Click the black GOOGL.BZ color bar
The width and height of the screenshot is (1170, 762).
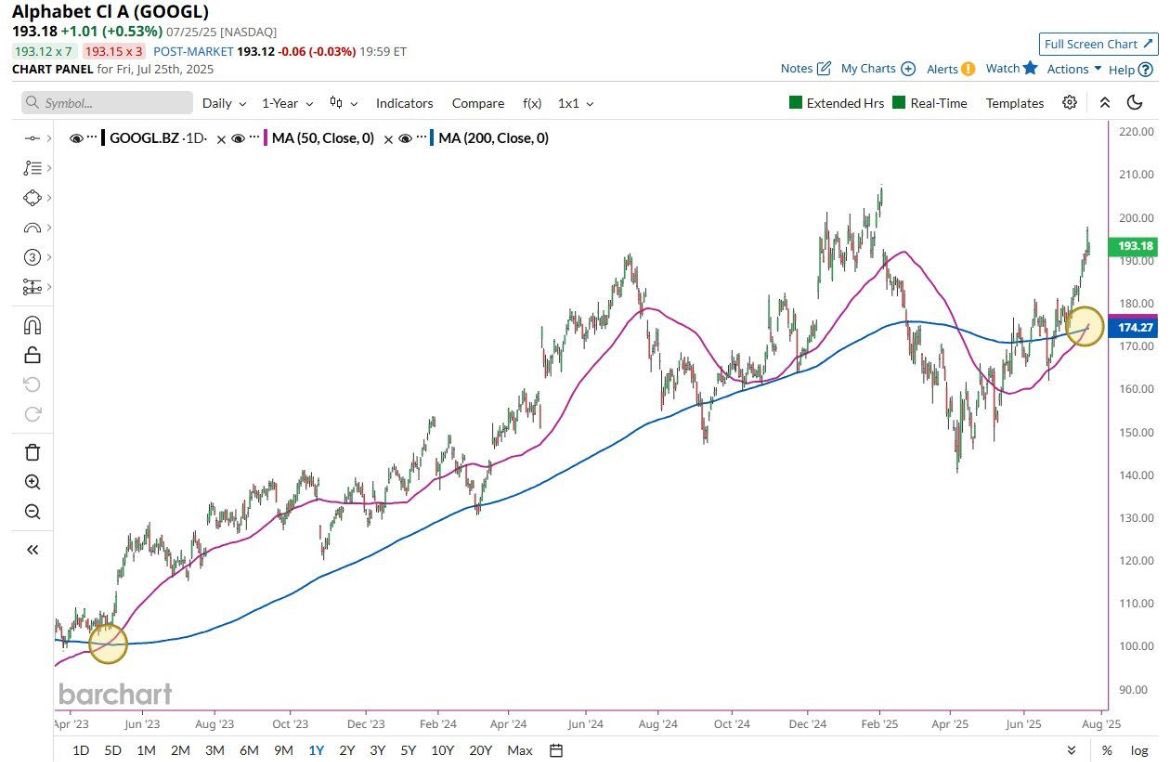[x=103, y=138]
